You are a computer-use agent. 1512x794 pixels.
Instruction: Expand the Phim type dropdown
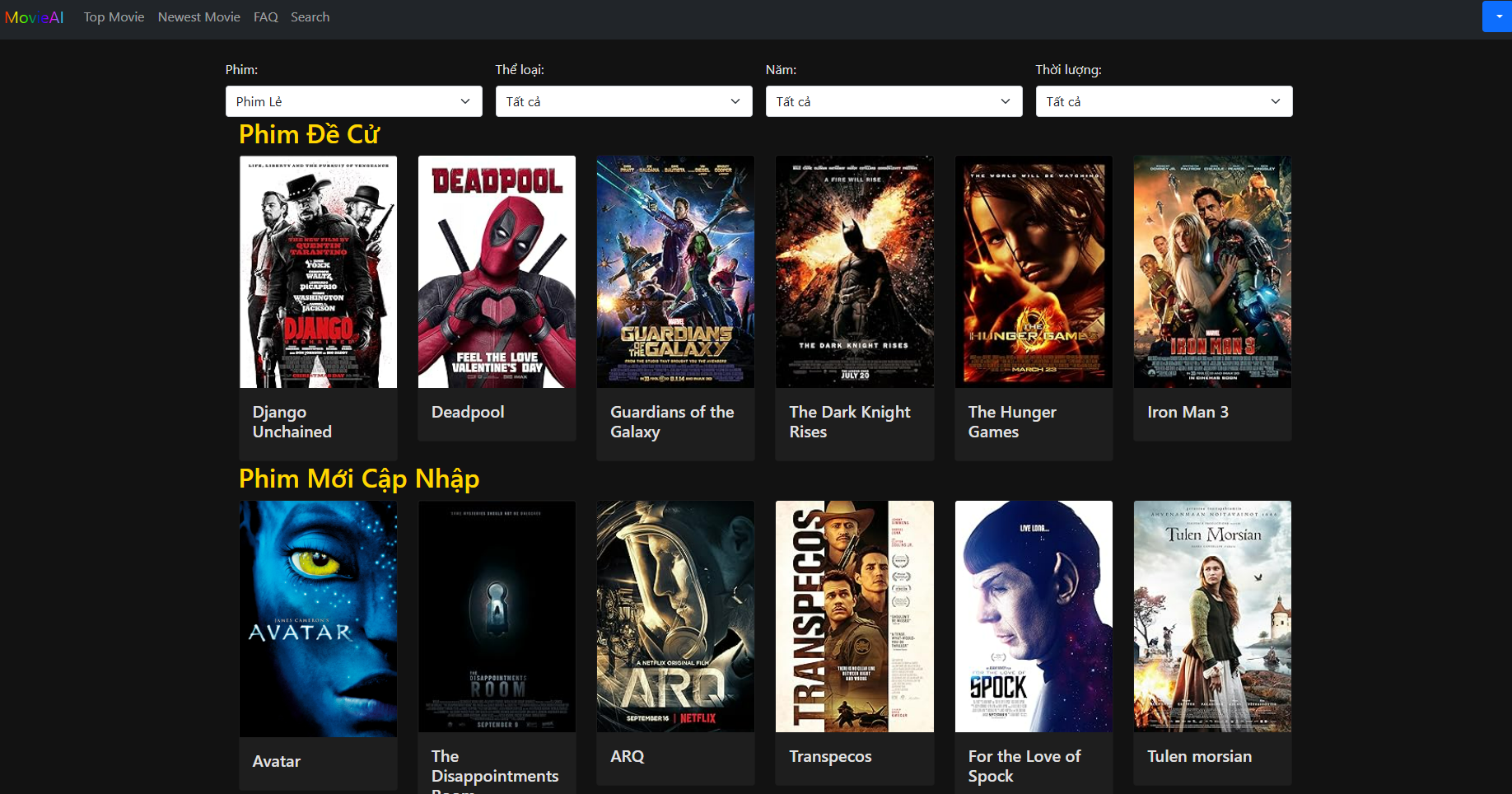pyautogui.click(x=354, y=101)
